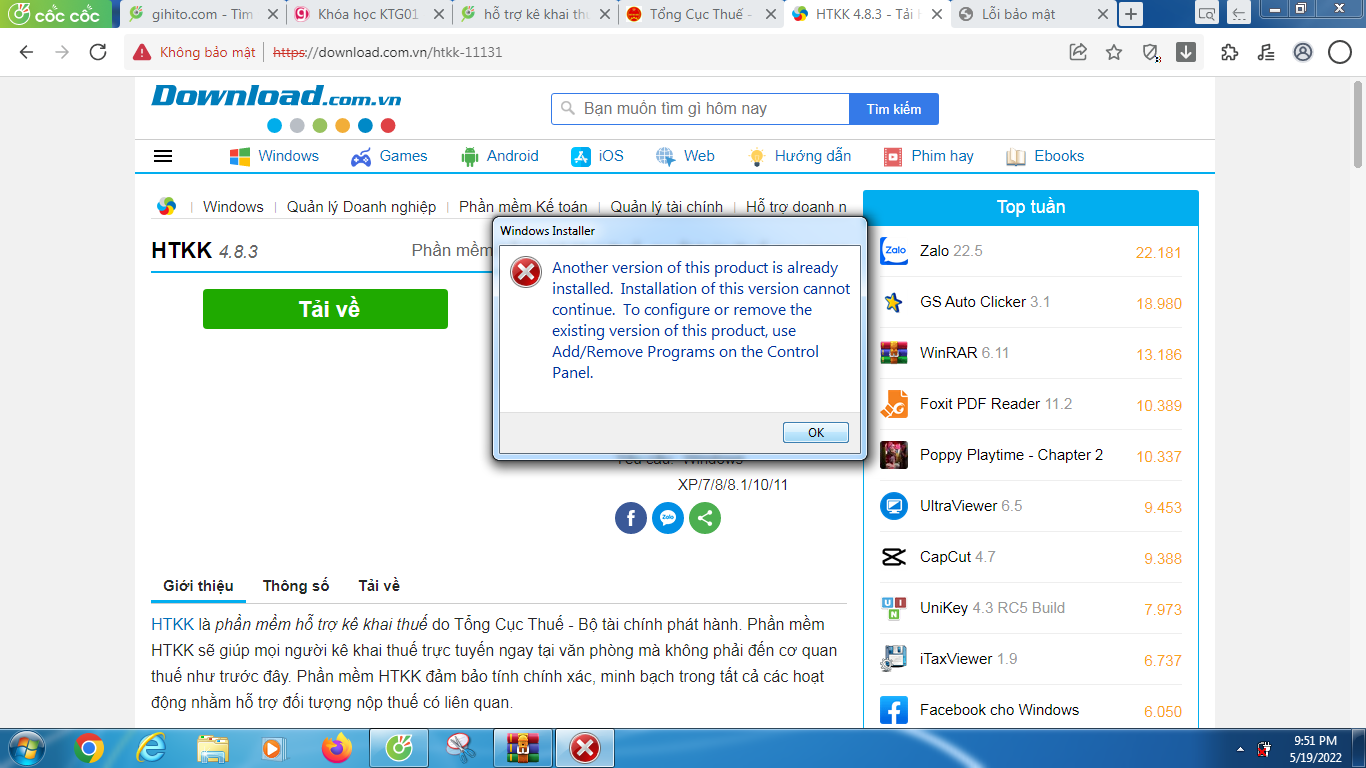The height and width of the screenshot is (768, 1366).
Task: Open the user profile icon
Action: click(x=1302, y=52)
